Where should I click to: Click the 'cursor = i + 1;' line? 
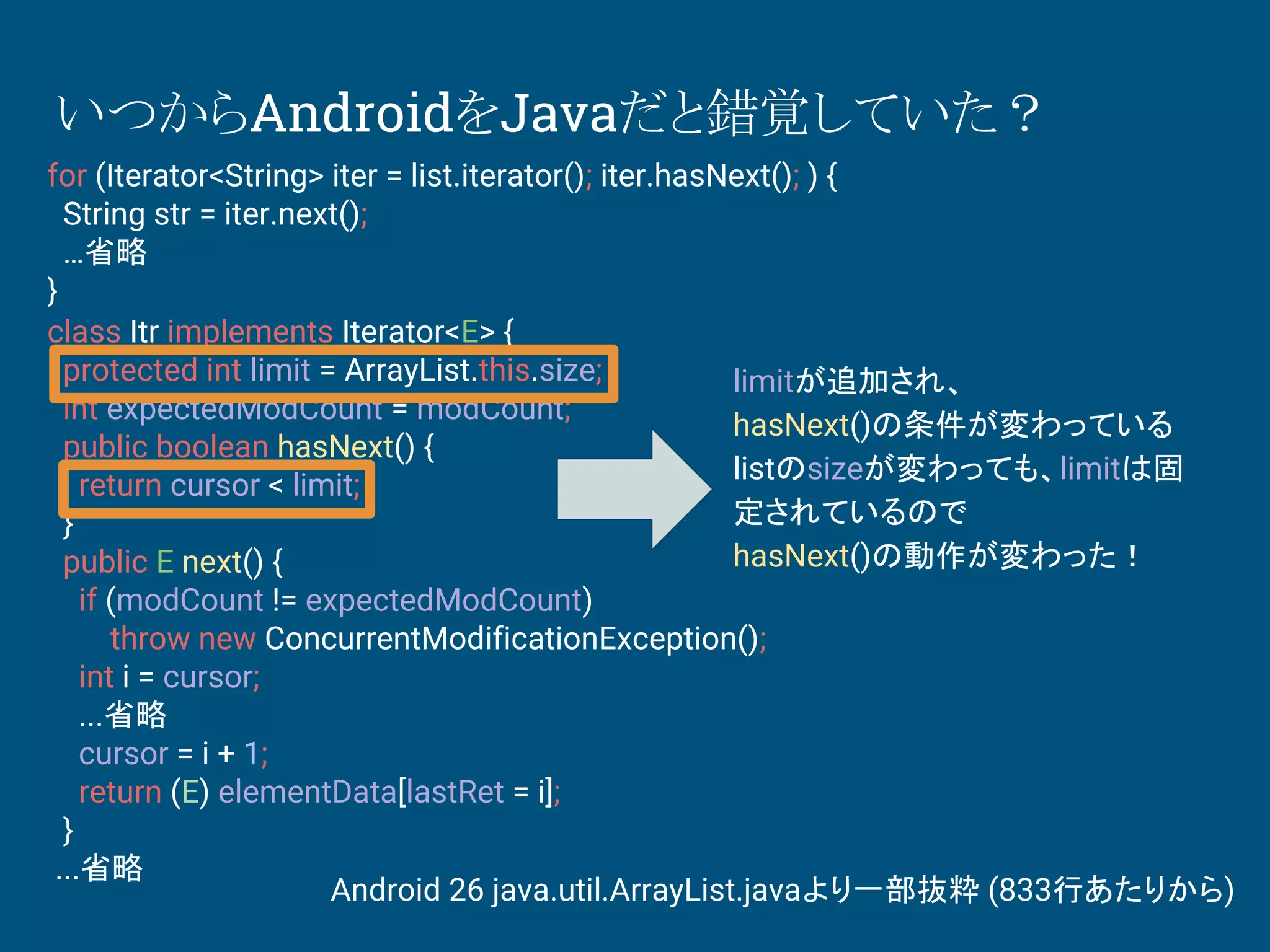click(174, 754)
